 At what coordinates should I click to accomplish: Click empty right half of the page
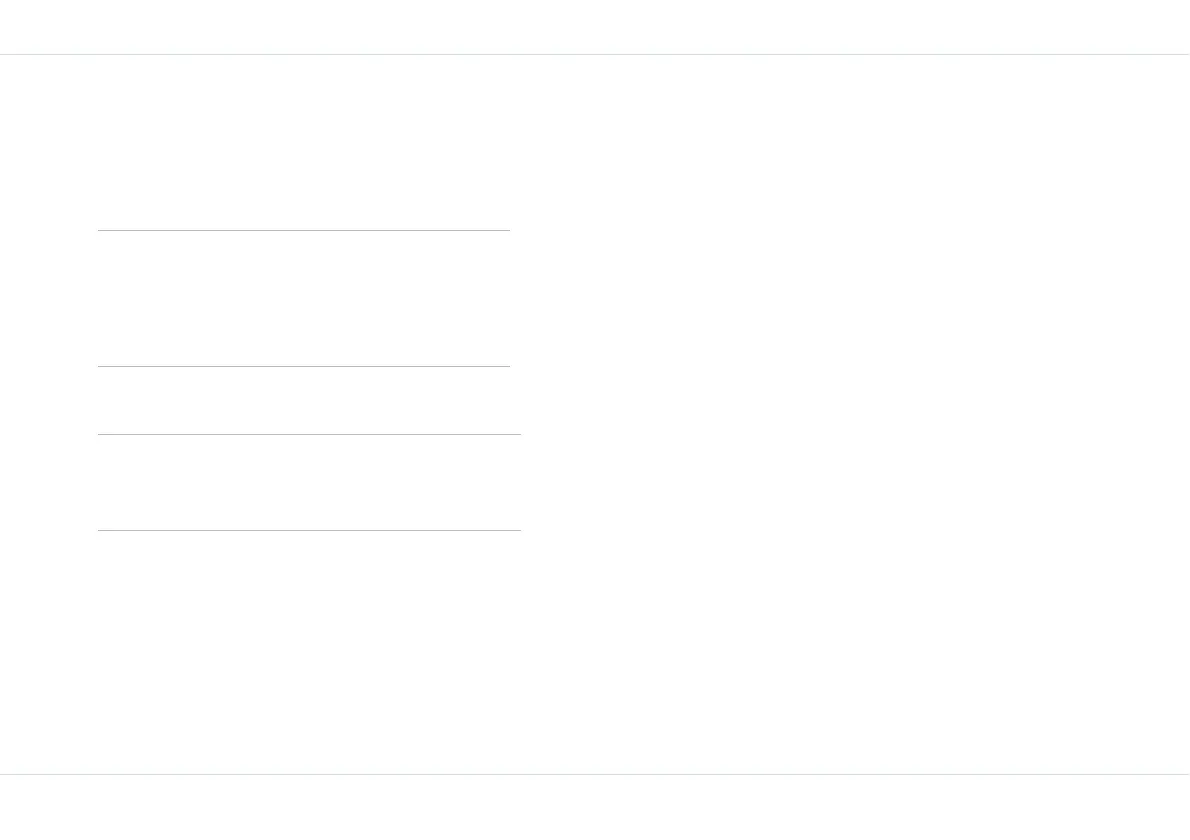[855, 414]
